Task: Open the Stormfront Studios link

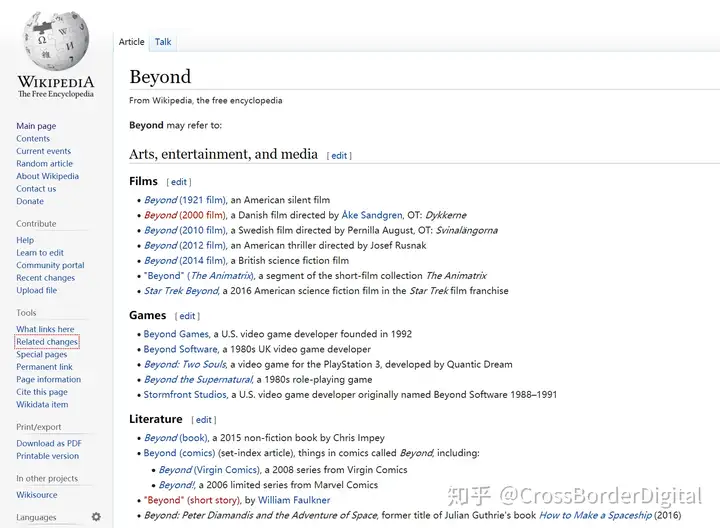Action: tap(185, 394)
